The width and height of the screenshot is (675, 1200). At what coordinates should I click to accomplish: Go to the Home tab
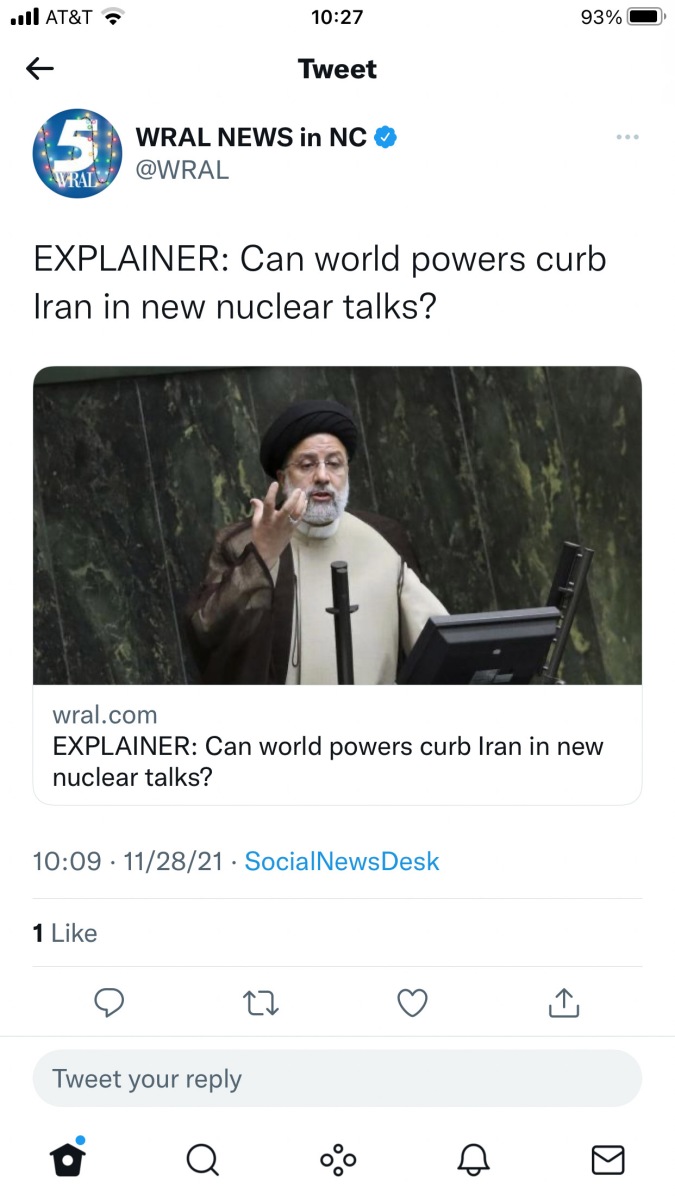(x=68, y=1158)
